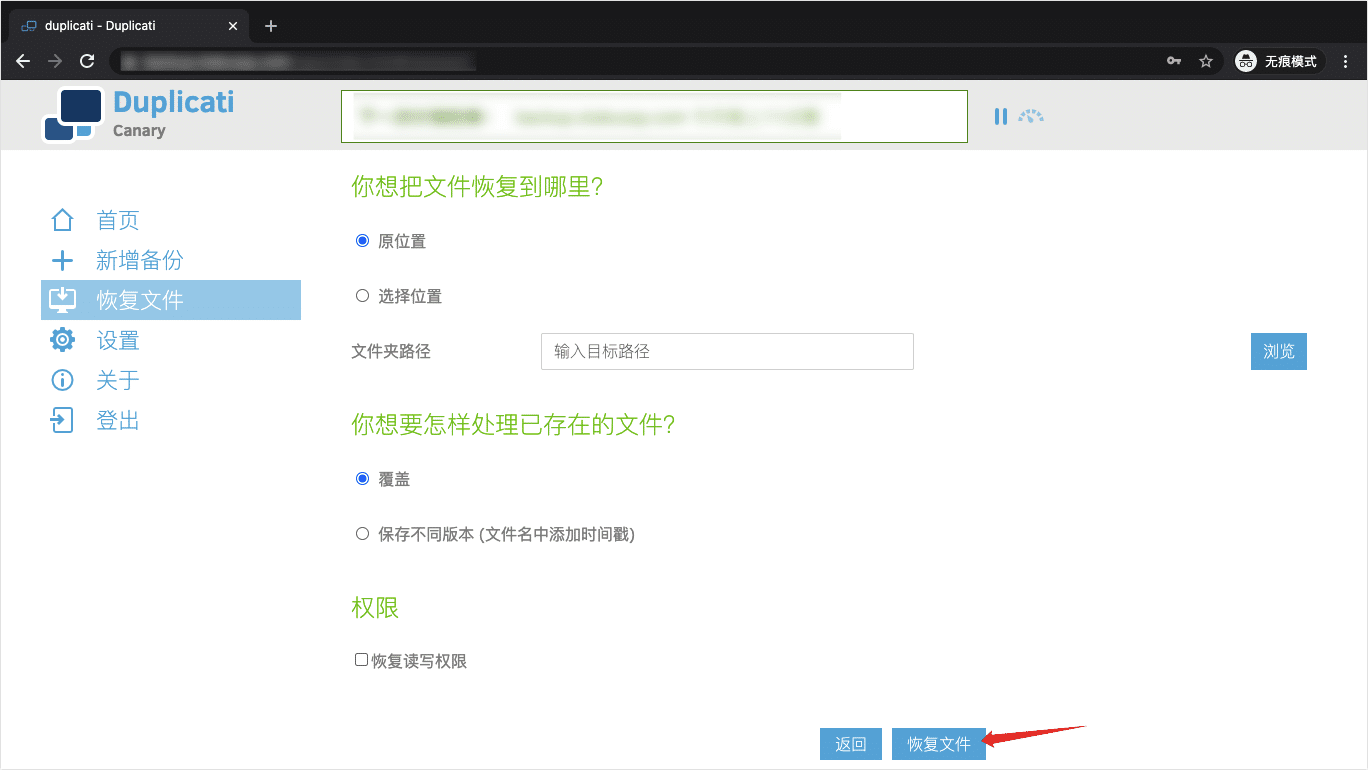Click the 权限 heading

tap(375, 607)
